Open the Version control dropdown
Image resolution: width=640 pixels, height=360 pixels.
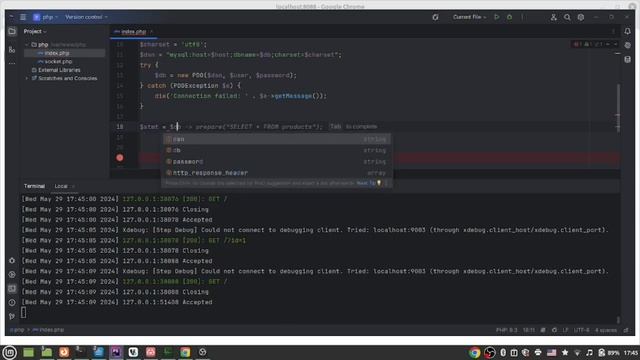point(86,17)
